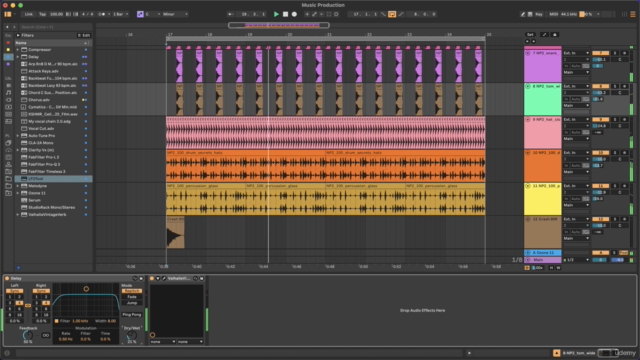This screenshot has height=360, width=640.
Task: Click the Crash 909 audio clip
Action: pos(176,233)
